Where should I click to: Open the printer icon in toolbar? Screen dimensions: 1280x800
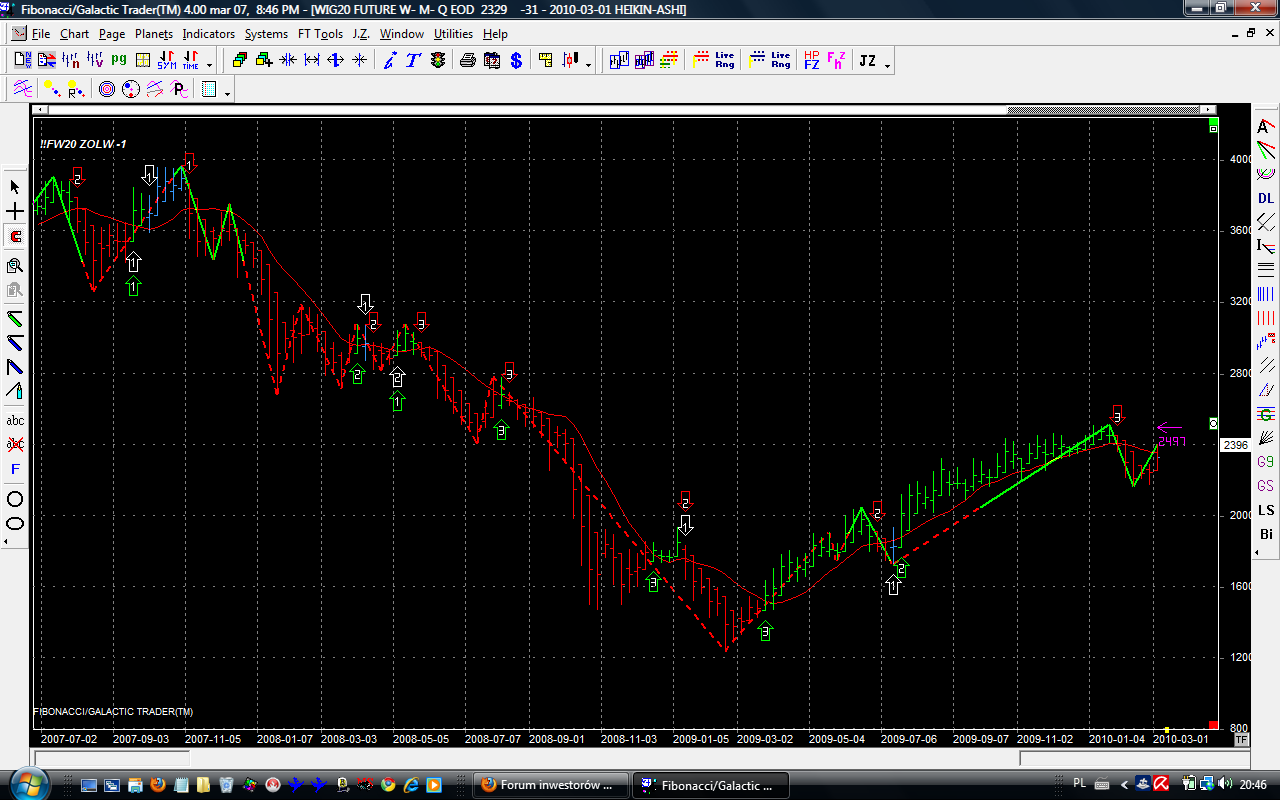pos(467,61)
